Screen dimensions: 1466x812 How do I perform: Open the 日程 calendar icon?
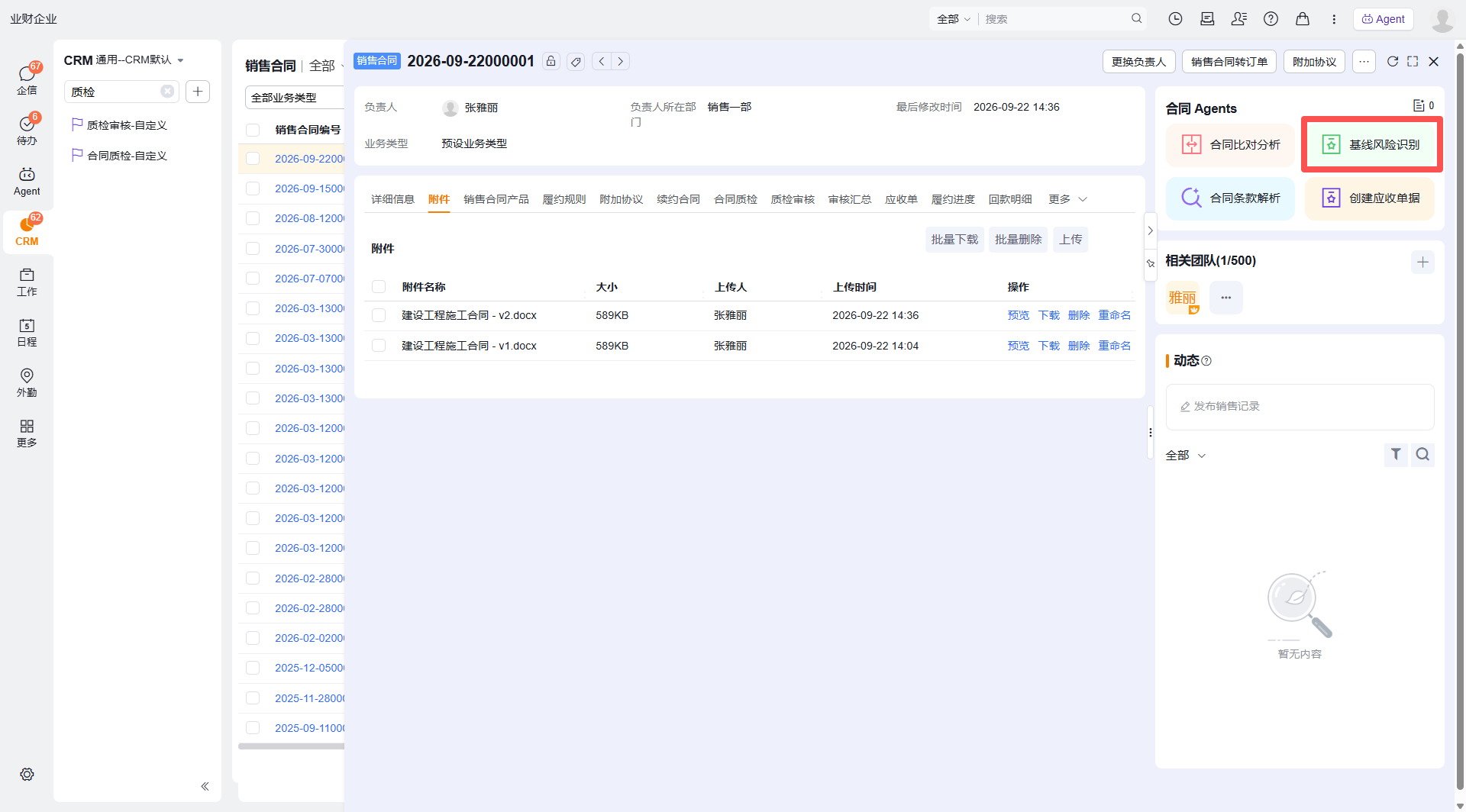point(27,332)
